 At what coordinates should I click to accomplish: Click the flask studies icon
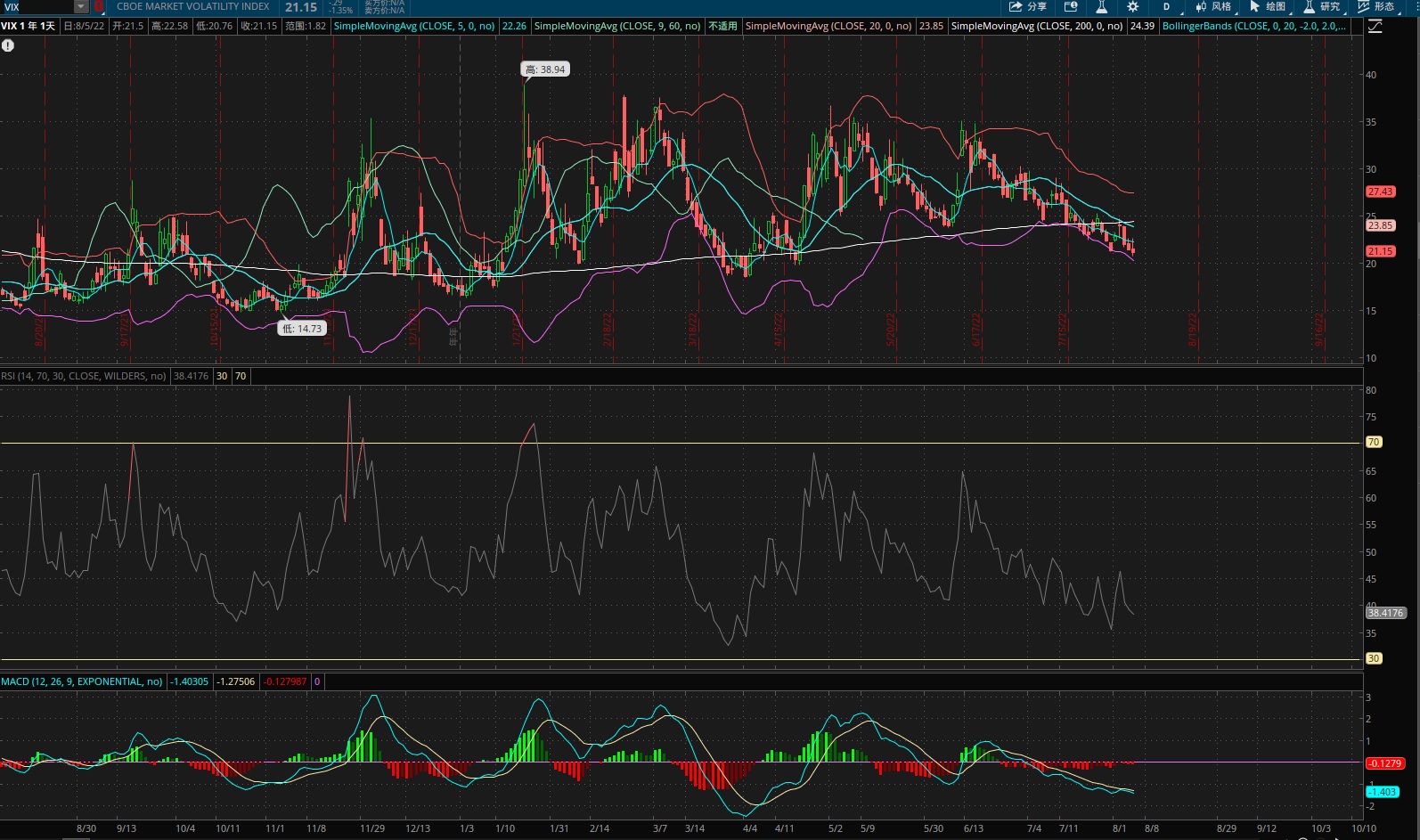tap(1101, 6)
